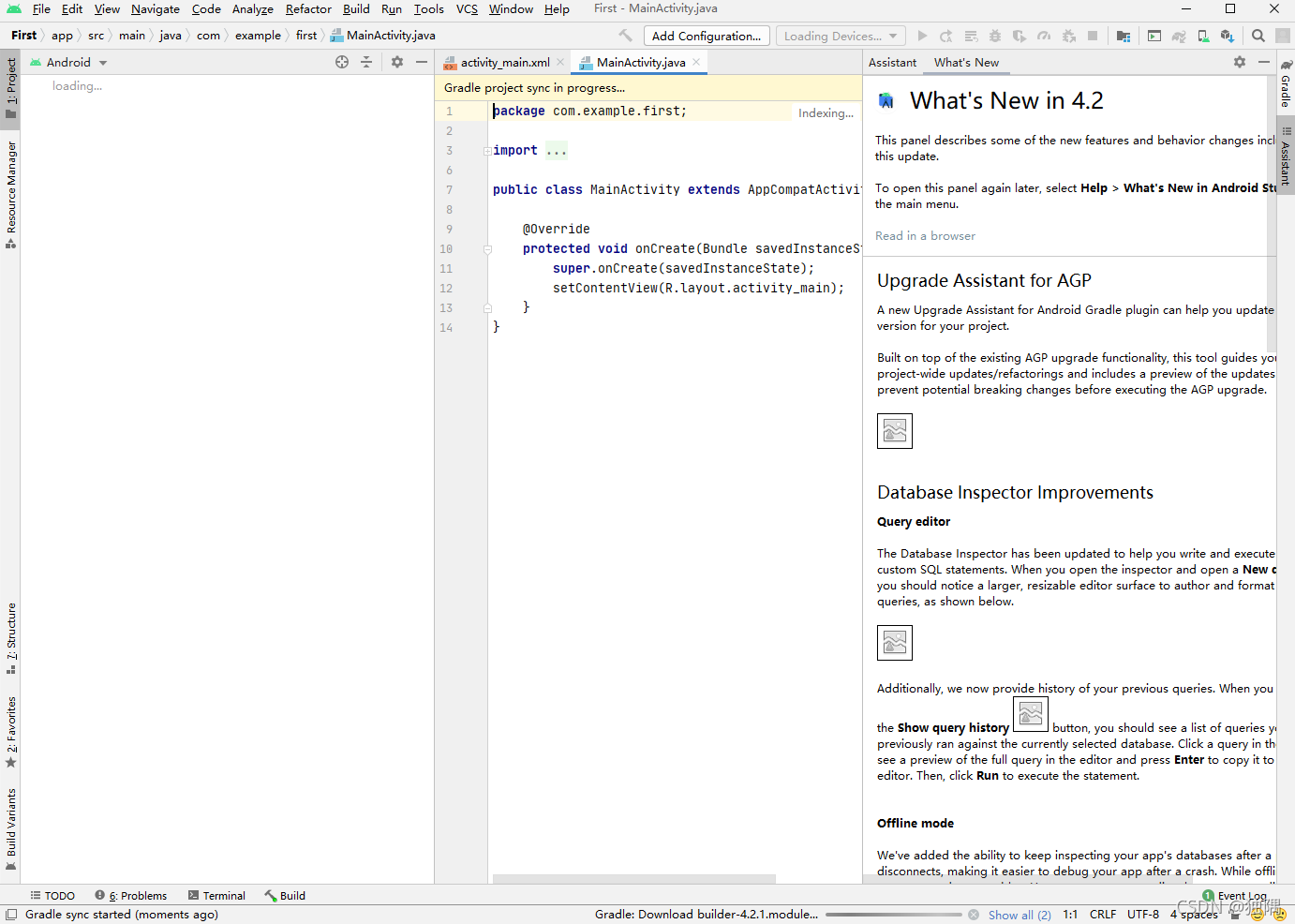Click the Select Opened File target icon
The width and height of the screenshot is (1295, 924).
[342, 62]
